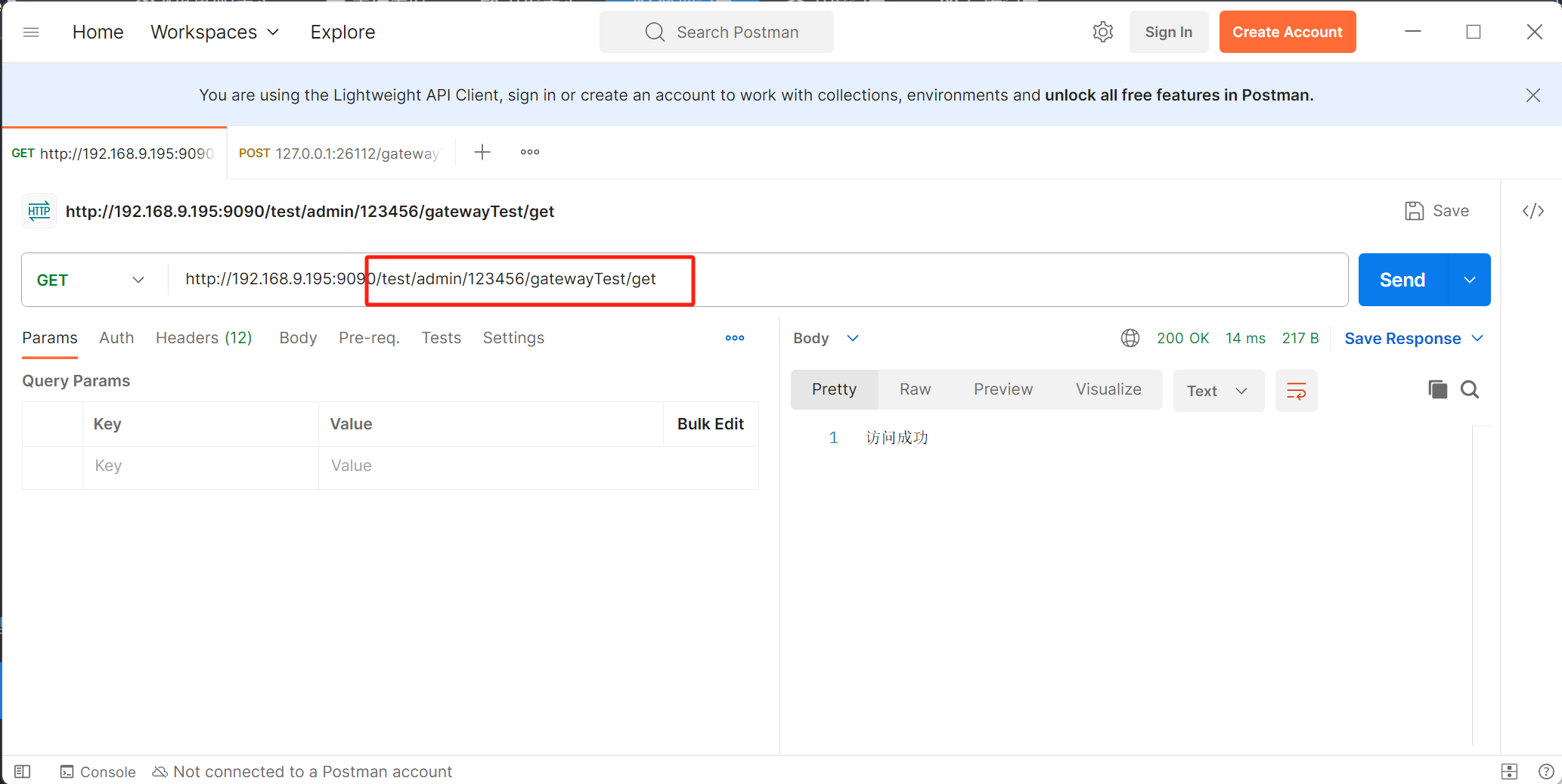Image resolution: width=1562 pixels, height=784 pixels.
Task: Dismiss the Lightweight API Client banner
Action: 1533,95
